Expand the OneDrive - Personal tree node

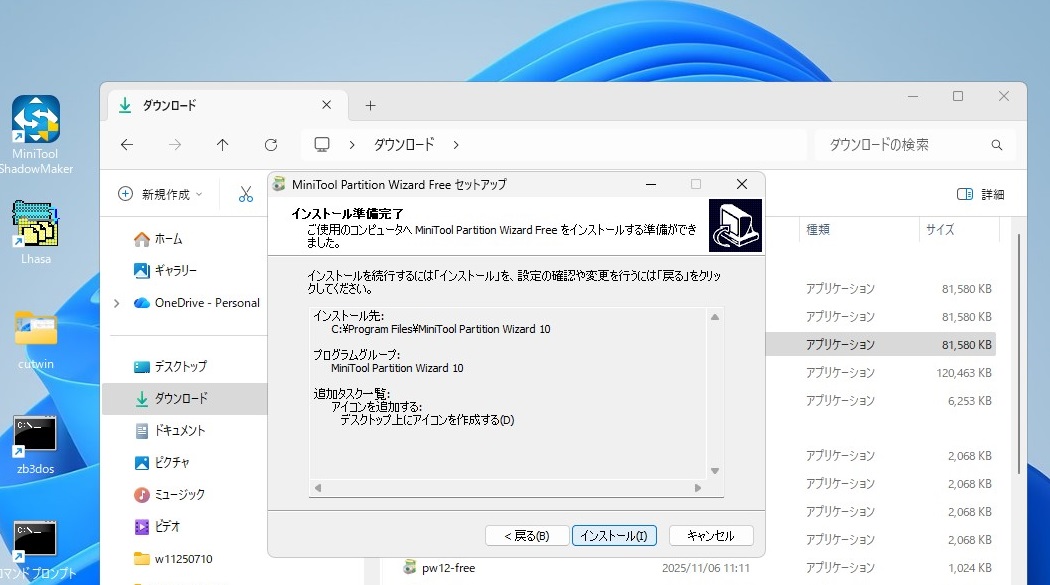(x=117, y=303)
